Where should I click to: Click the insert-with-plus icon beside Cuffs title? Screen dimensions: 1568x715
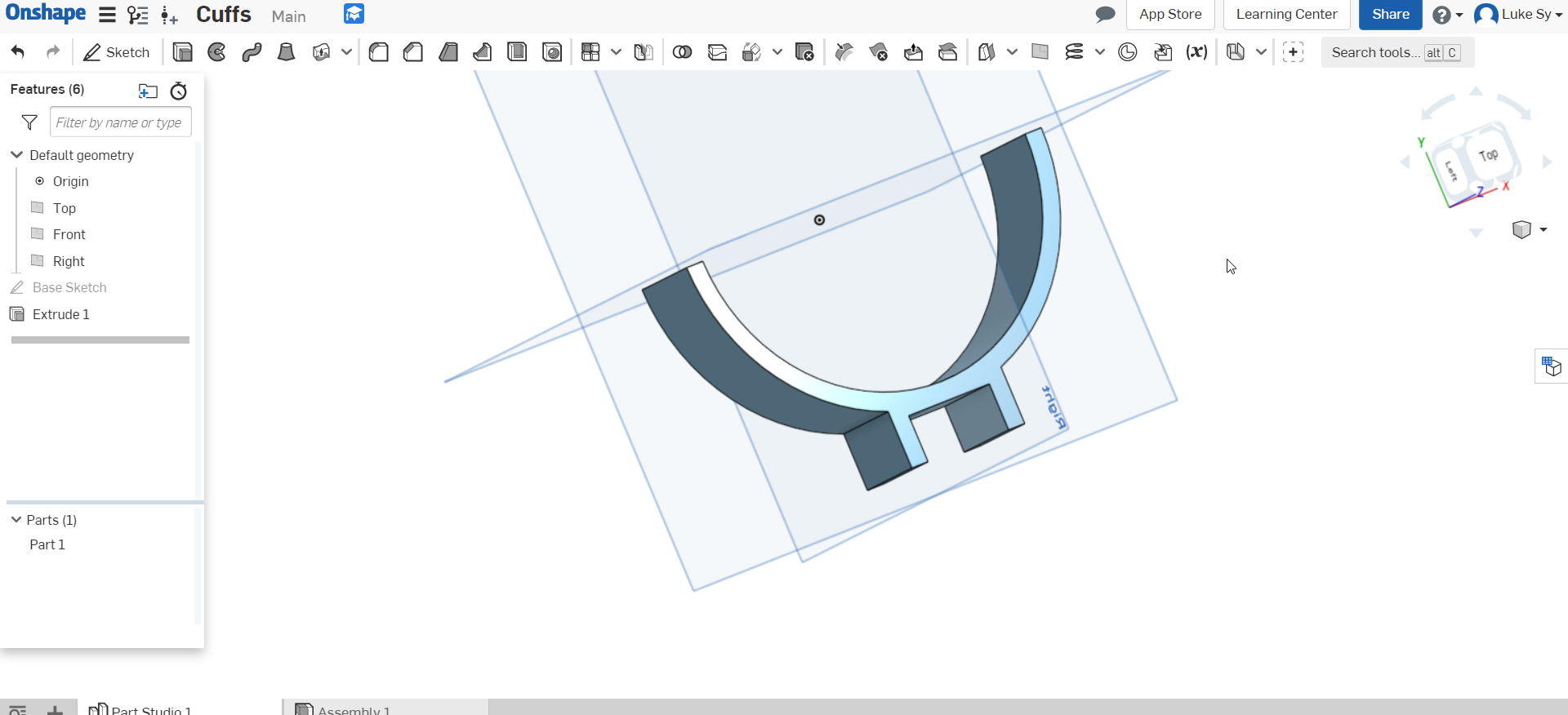[169, 16]
